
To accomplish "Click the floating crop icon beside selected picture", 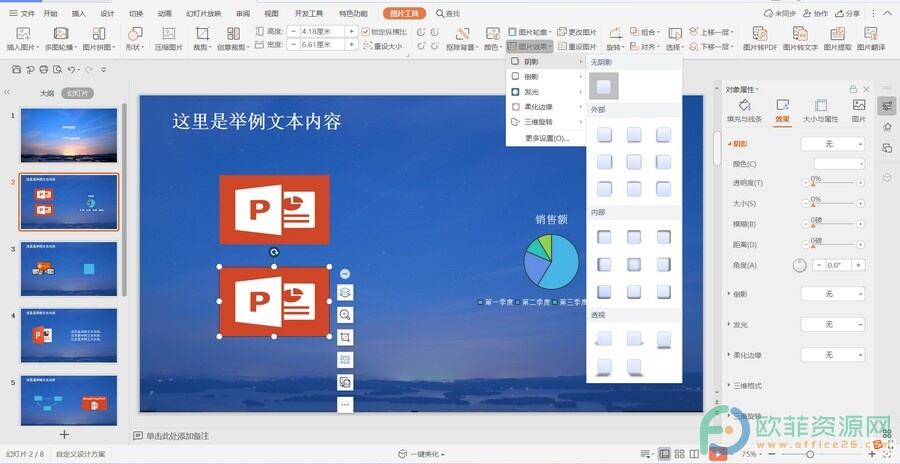I will tap(345, 337).
